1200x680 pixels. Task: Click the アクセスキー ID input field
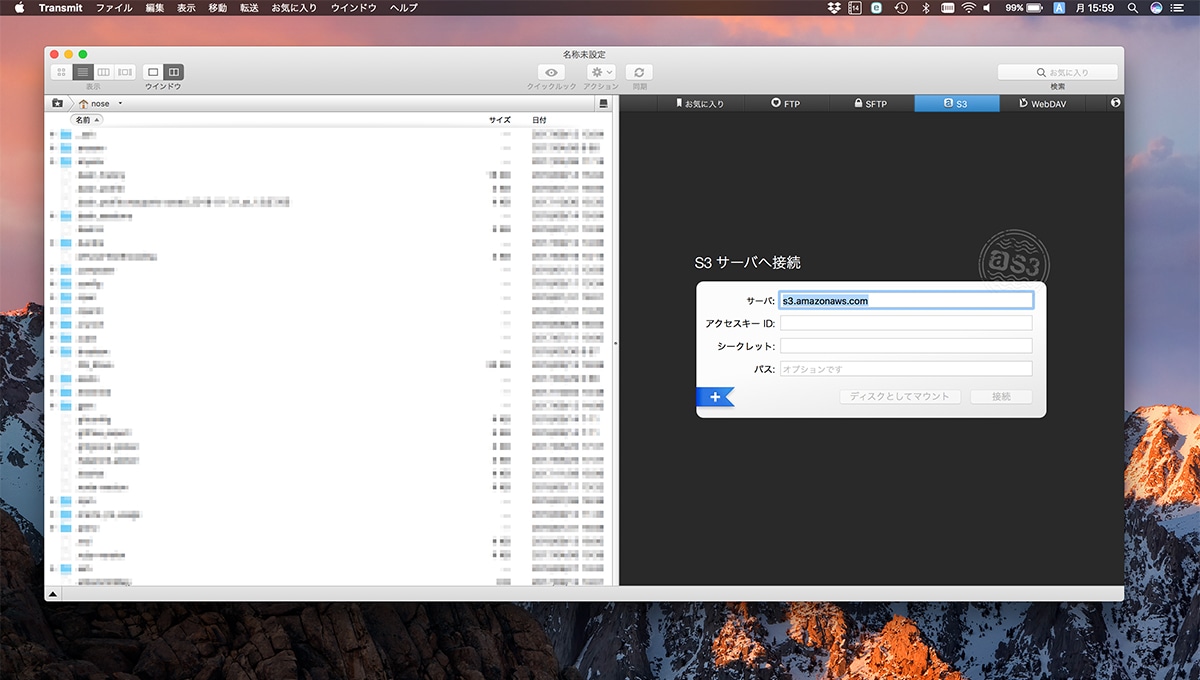(905, 323)
